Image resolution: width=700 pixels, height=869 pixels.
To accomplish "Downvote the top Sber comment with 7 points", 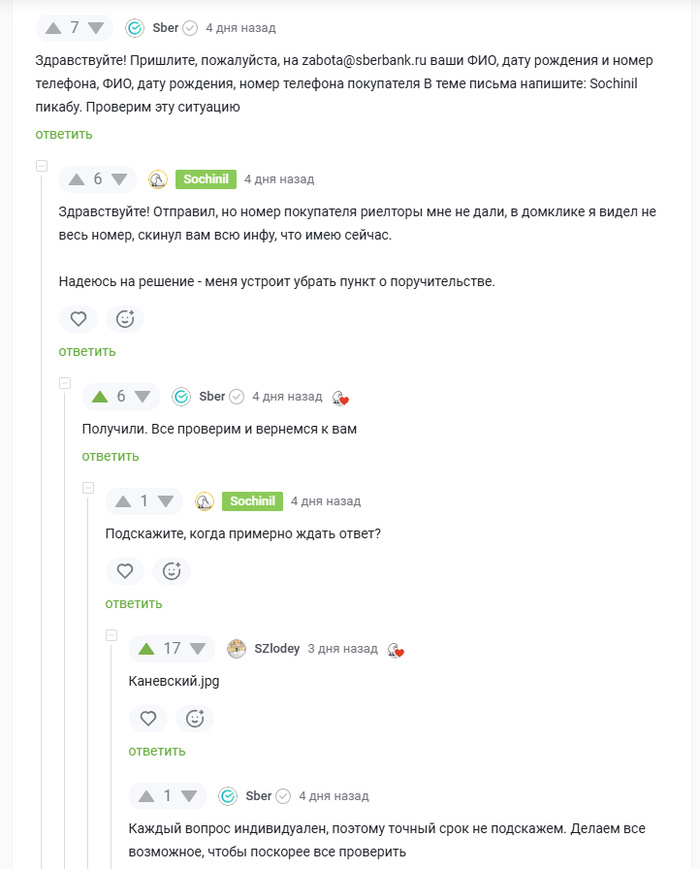I will point(96,28).
